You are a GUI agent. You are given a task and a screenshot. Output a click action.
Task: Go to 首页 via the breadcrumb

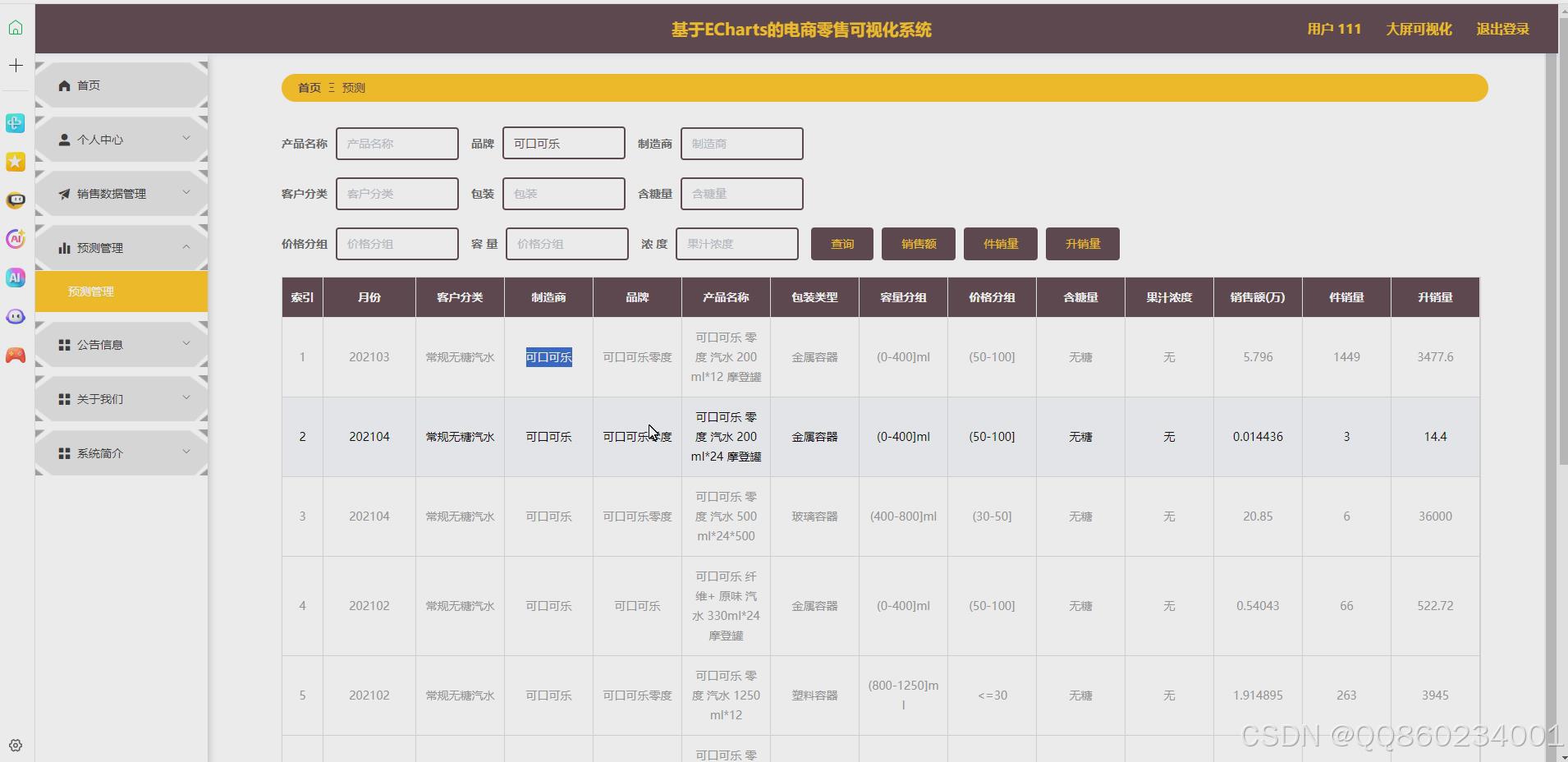point(309,88)
